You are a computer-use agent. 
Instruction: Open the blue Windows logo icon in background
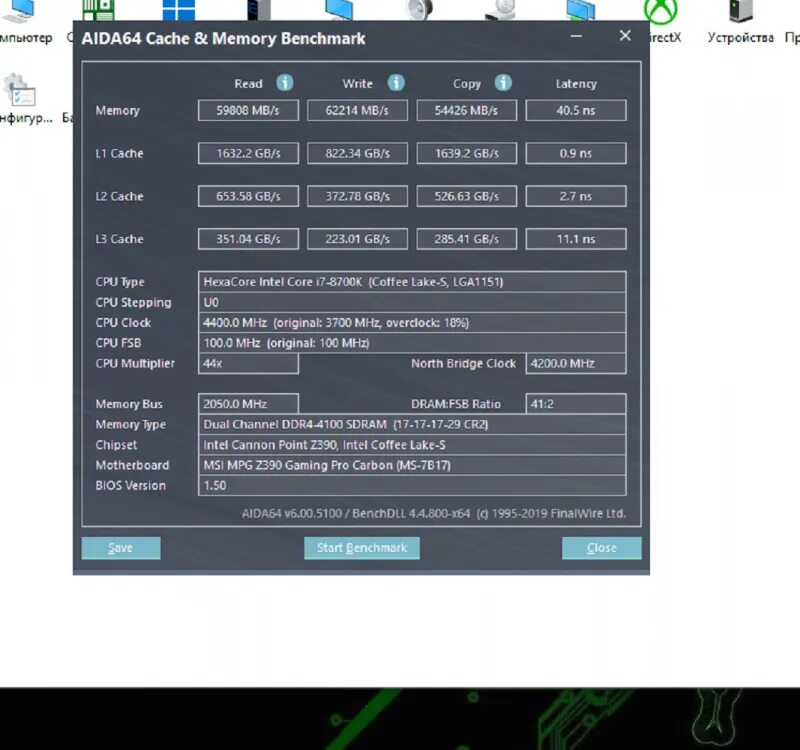click(x=179, y=10)
